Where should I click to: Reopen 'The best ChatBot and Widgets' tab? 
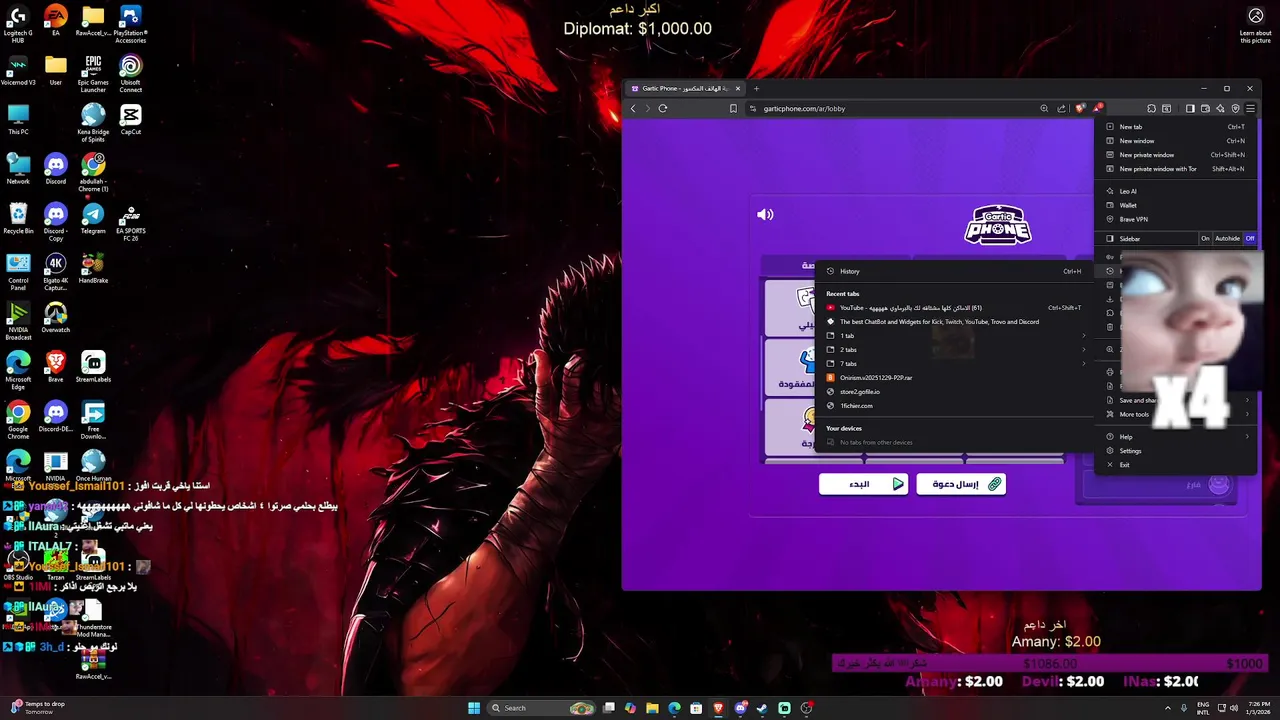coord(955,322)
